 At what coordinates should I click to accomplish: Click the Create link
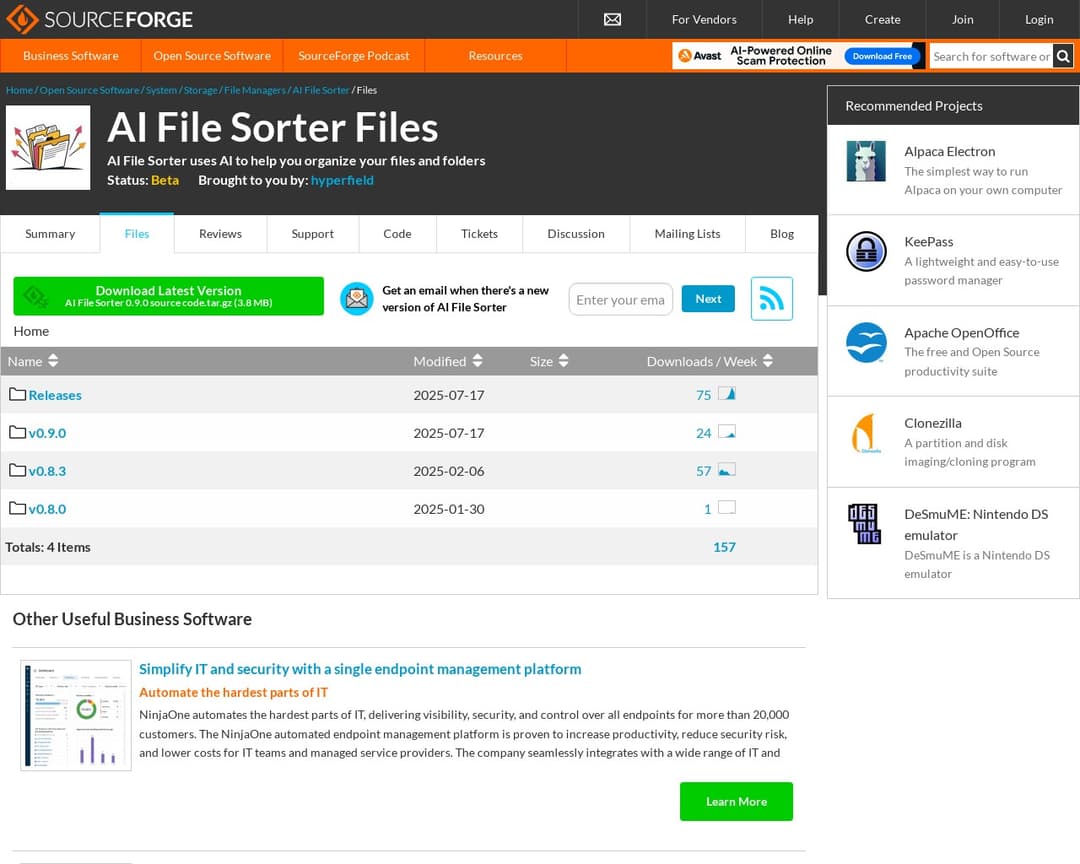[882, 19]
